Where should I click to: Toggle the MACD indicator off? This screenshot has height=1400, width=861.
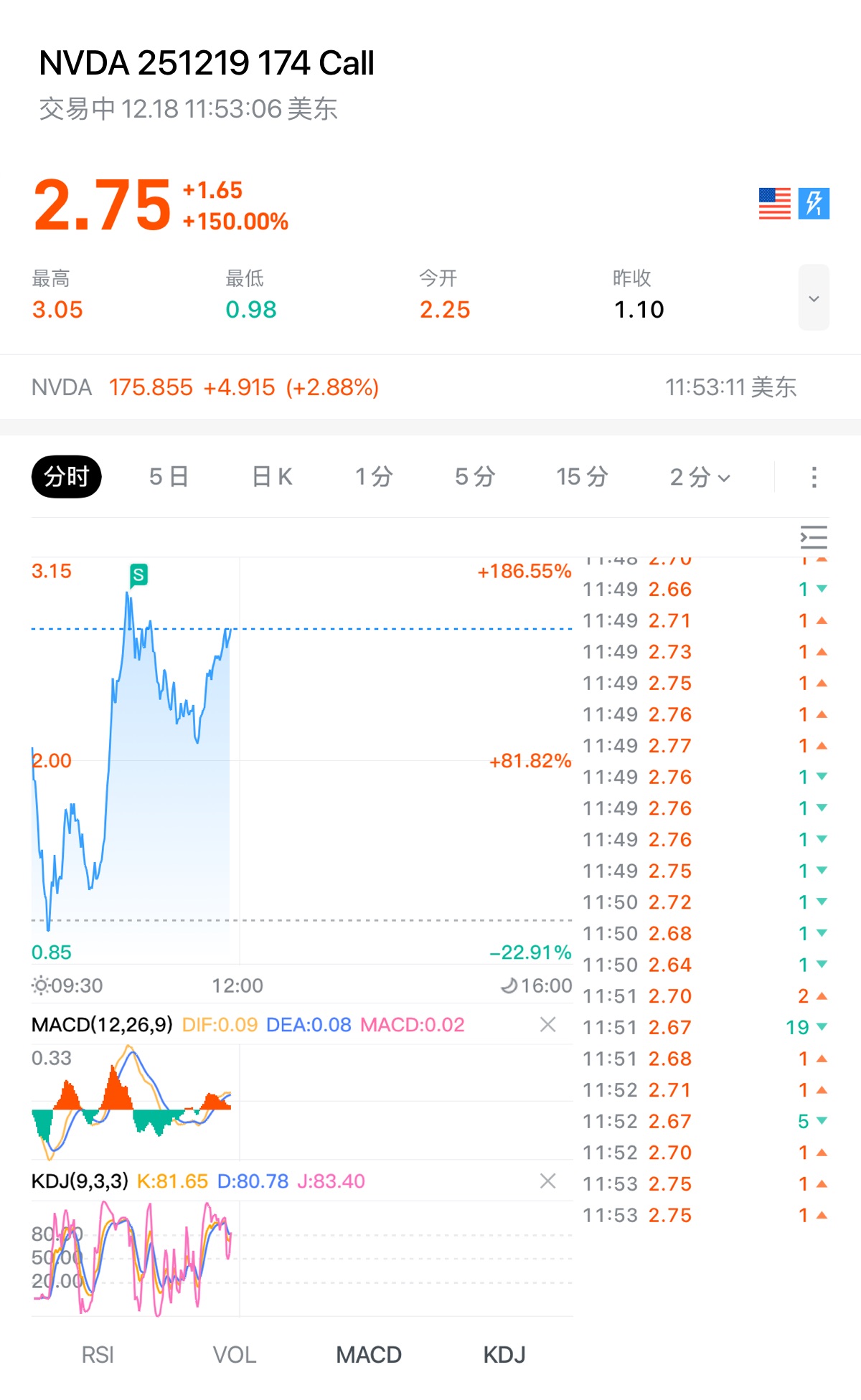pos(369,1355)
